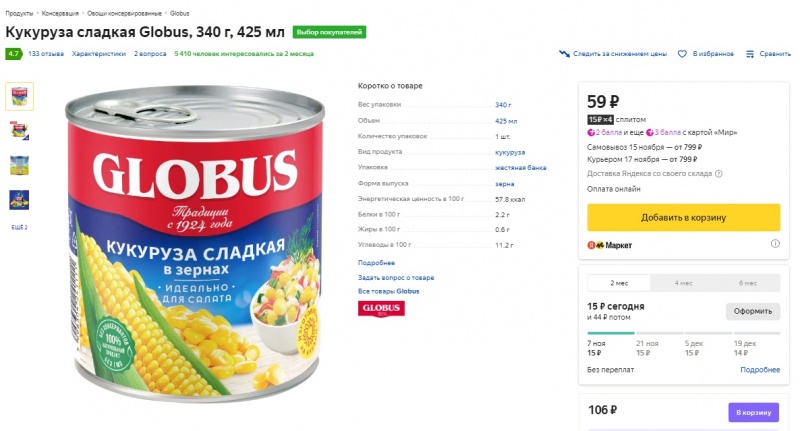
Task: Show more thumbnails with ЕЩЕ 2
Action: point(19,227)
